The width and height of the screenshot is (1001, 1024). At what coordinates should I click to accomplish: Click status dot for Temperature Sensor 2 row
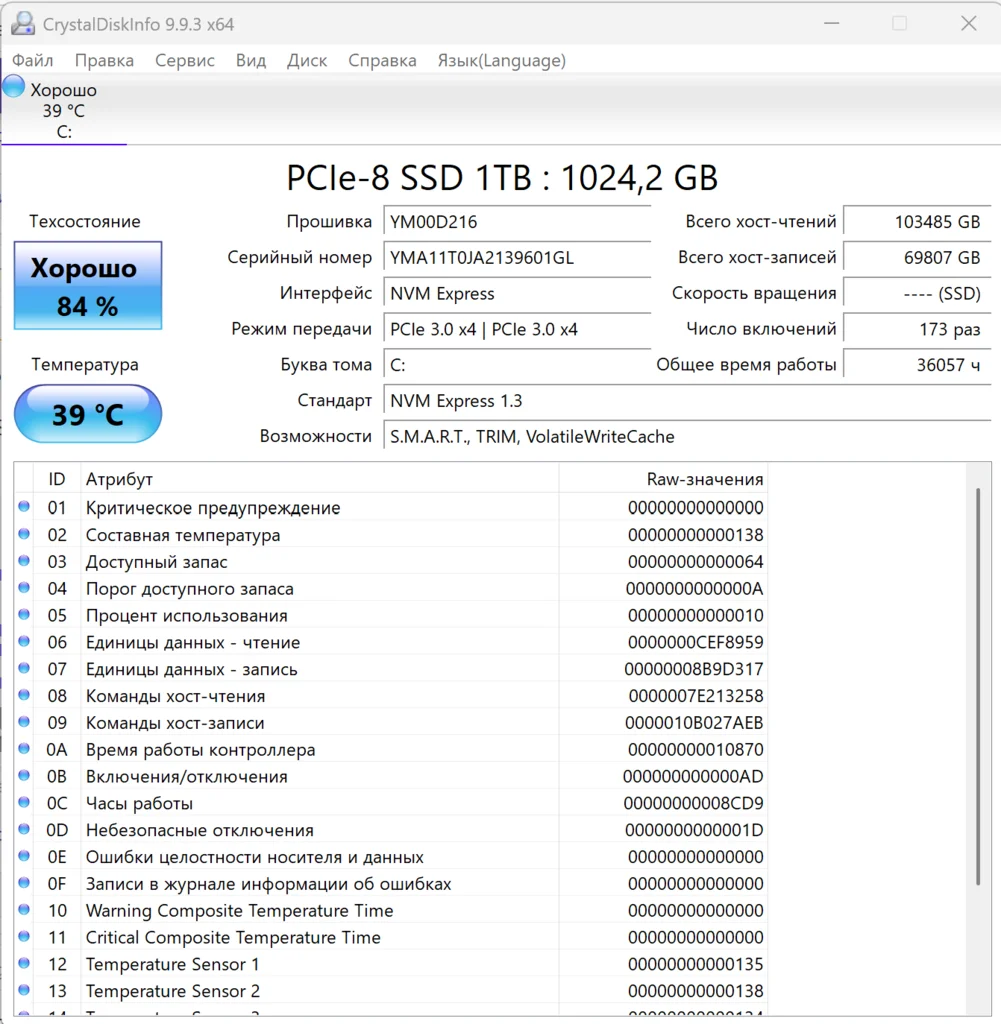pyautogui.click(x=24, y=990)
